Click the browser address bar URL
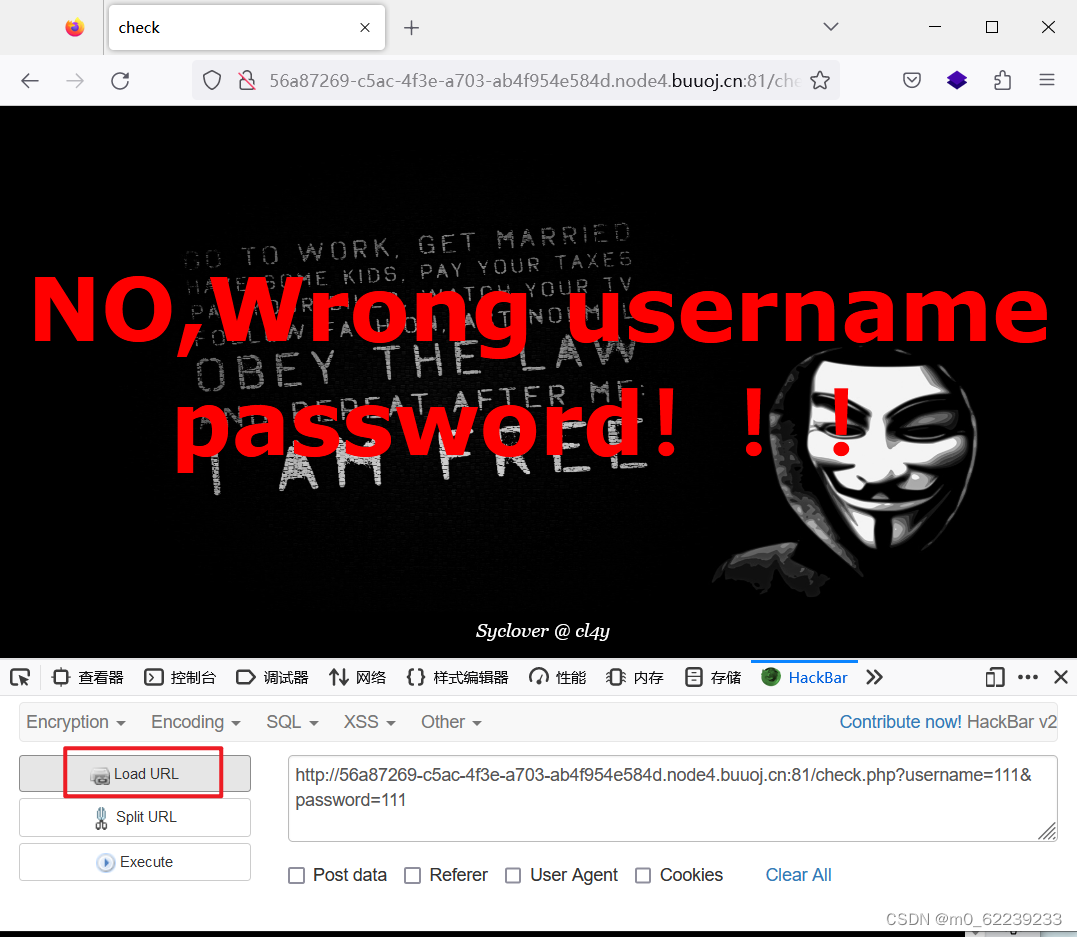 click(x=534, y=81)
